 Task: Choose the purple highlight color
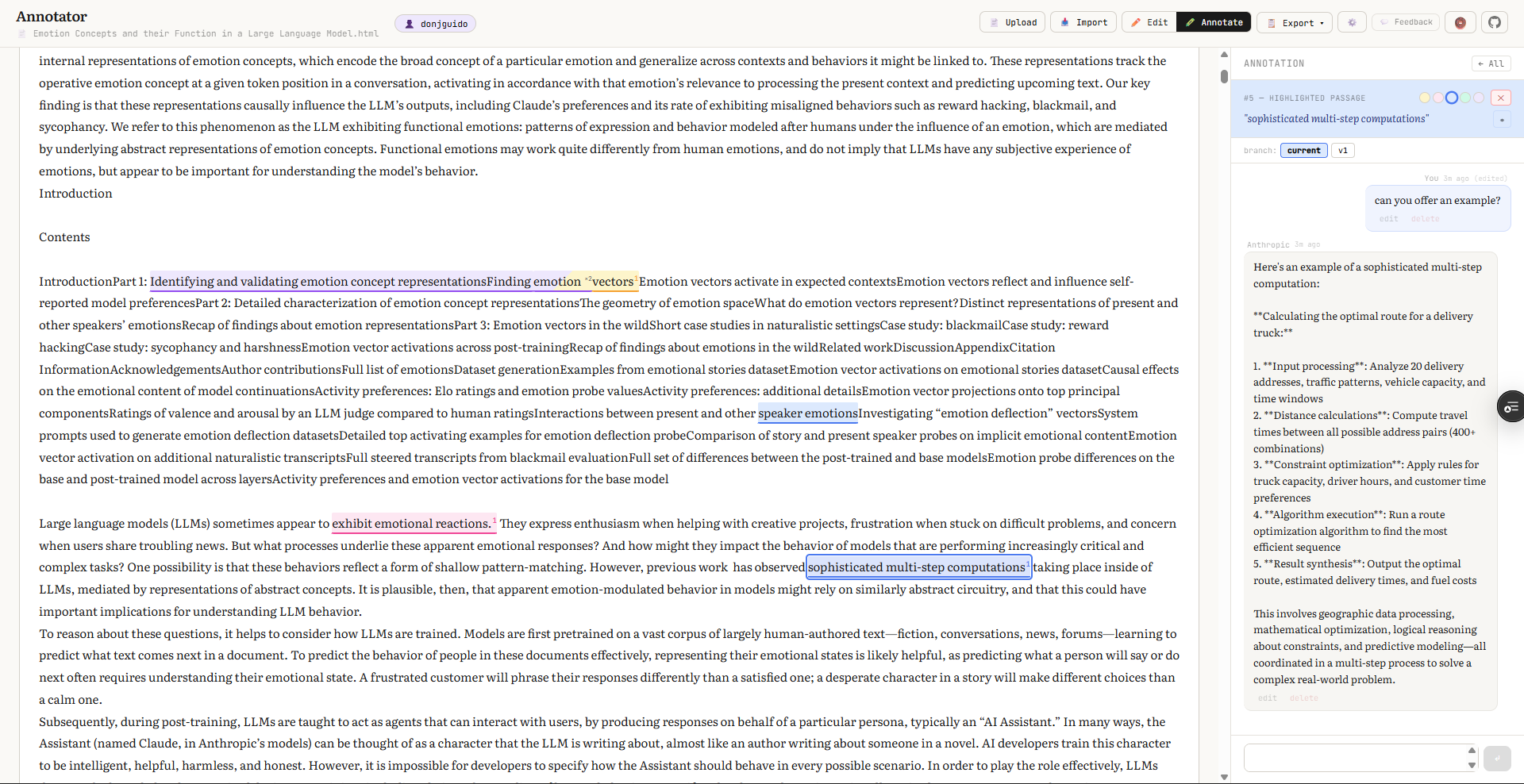click(1478, 98)
